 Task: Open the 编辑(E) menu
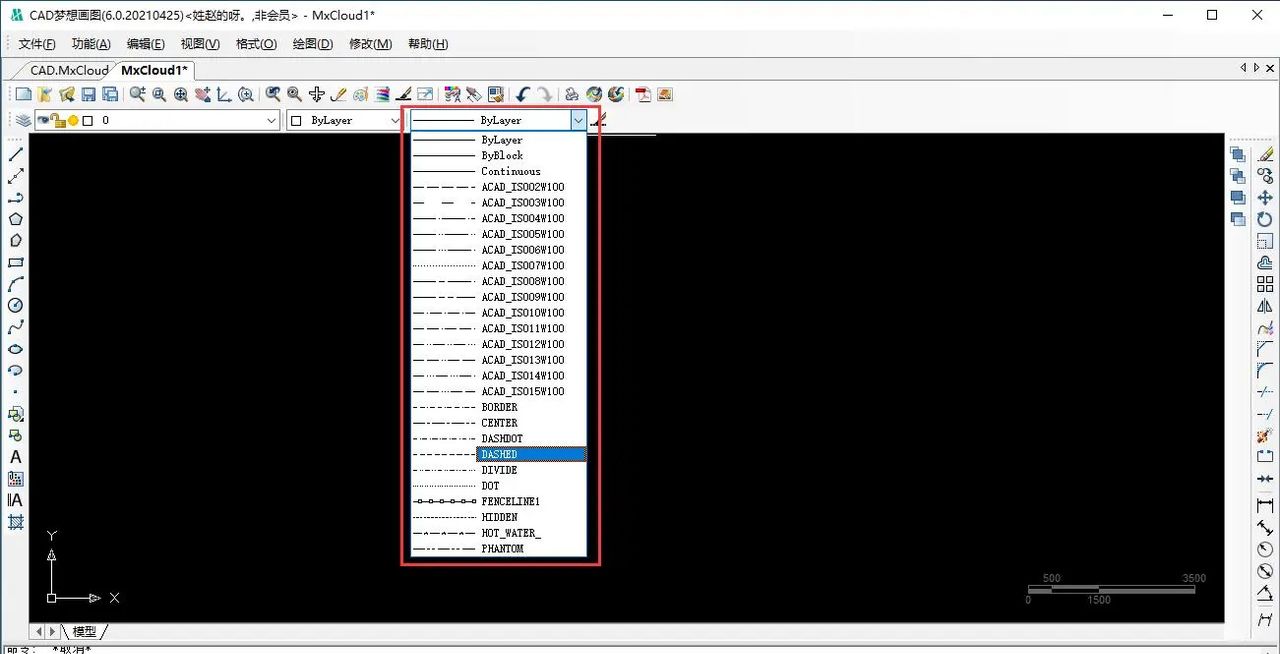(146, 44)
